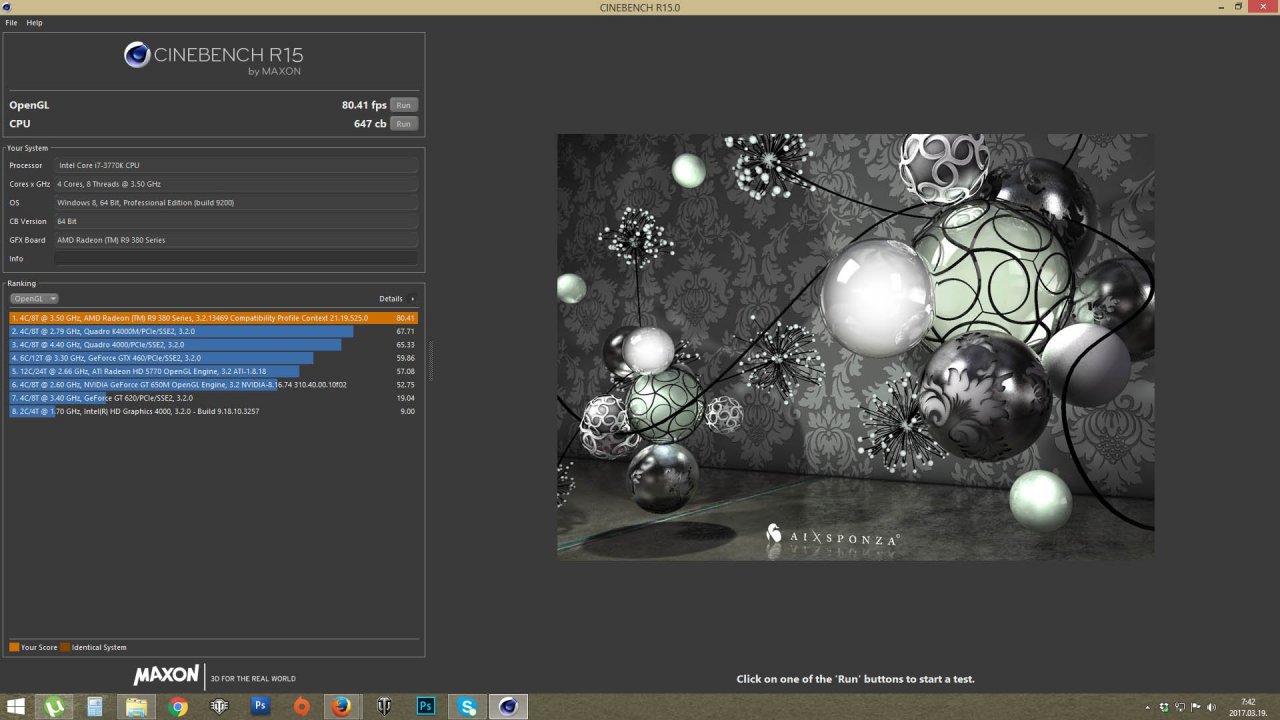Select the AMD Radeon R9 380 ranking bar
The height and width of the screenshot is (720, 1280).
[x=200, y=318]
